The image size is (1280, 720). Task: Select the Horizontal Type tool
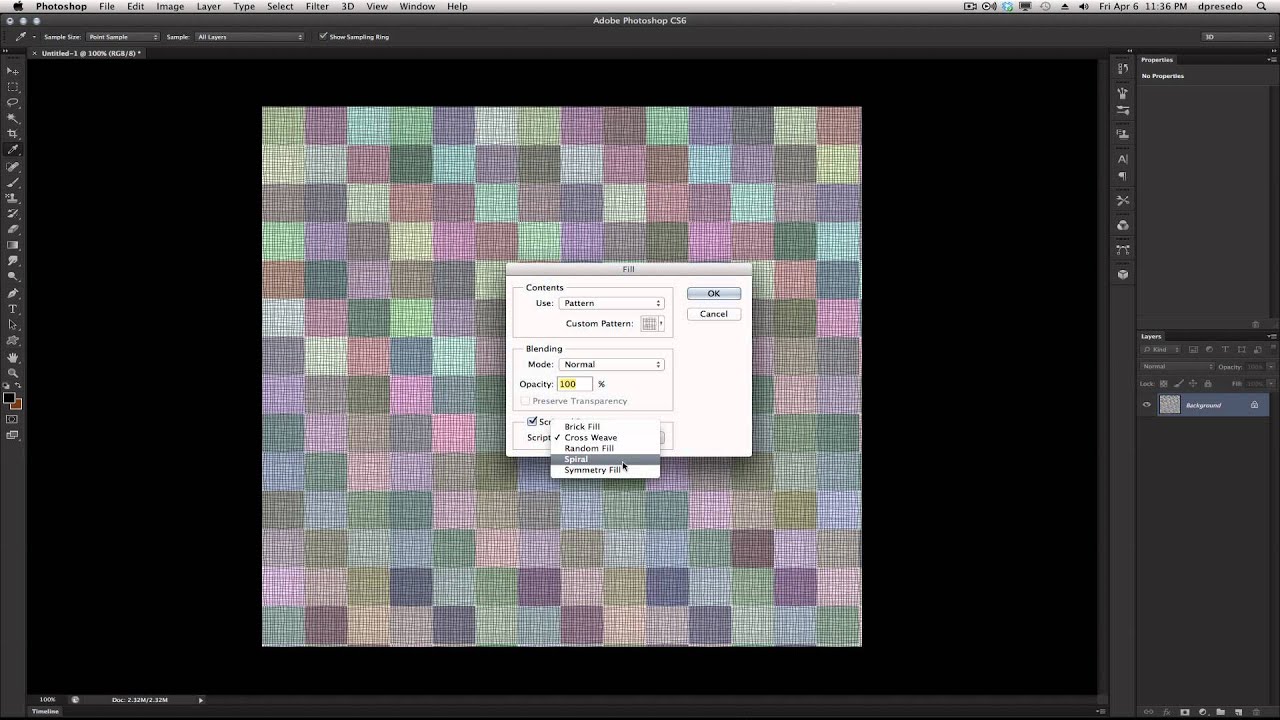click(x=13, y=309)
